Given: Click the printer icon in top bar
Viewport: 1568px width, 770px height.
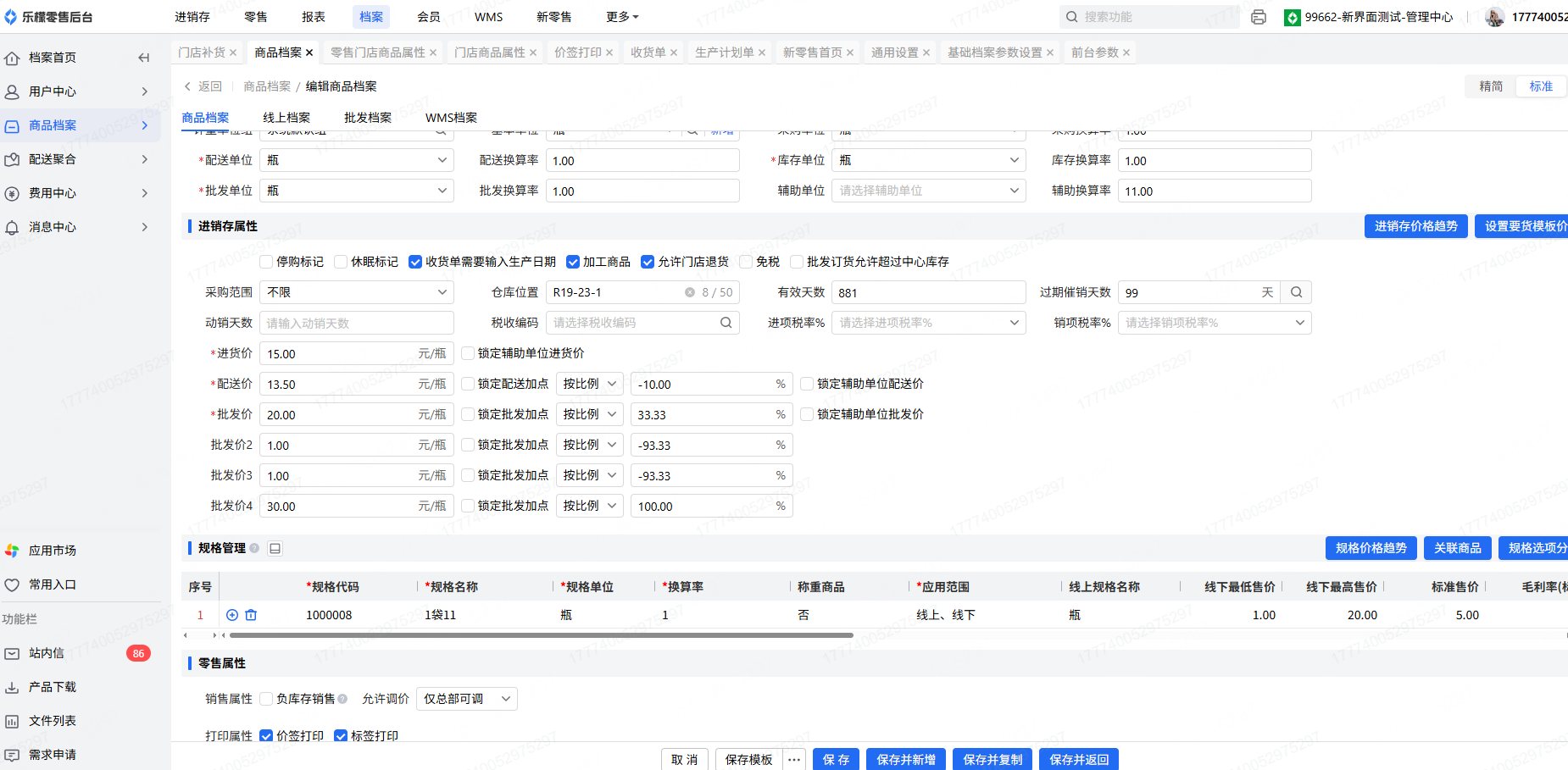Looking at the screenshot, I should [1259, 17].
